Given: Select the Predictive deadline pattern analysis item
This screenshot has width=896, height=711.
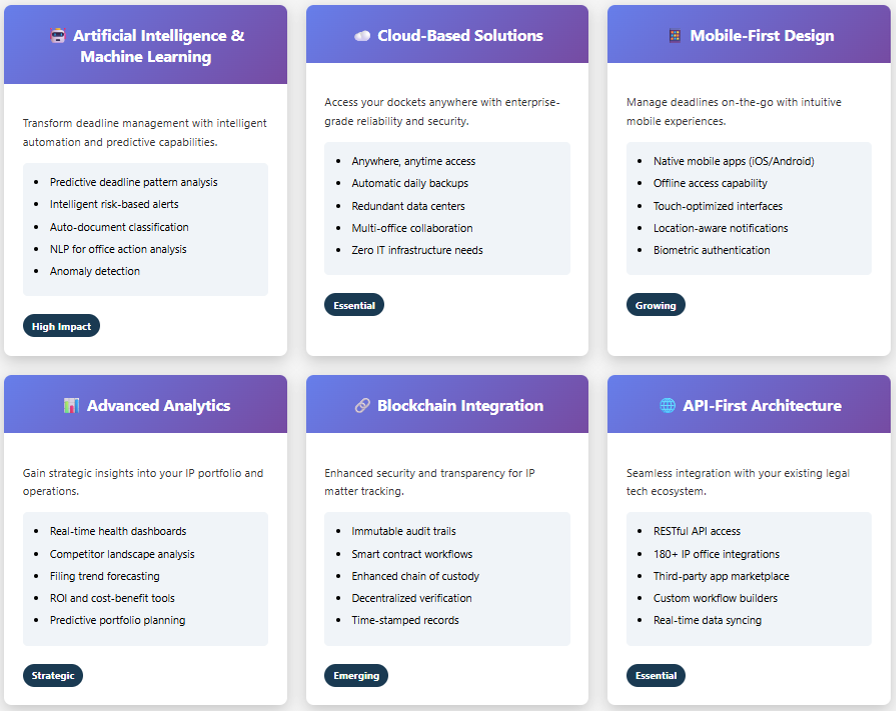Looking at the screenshot, I should (133, 182).
